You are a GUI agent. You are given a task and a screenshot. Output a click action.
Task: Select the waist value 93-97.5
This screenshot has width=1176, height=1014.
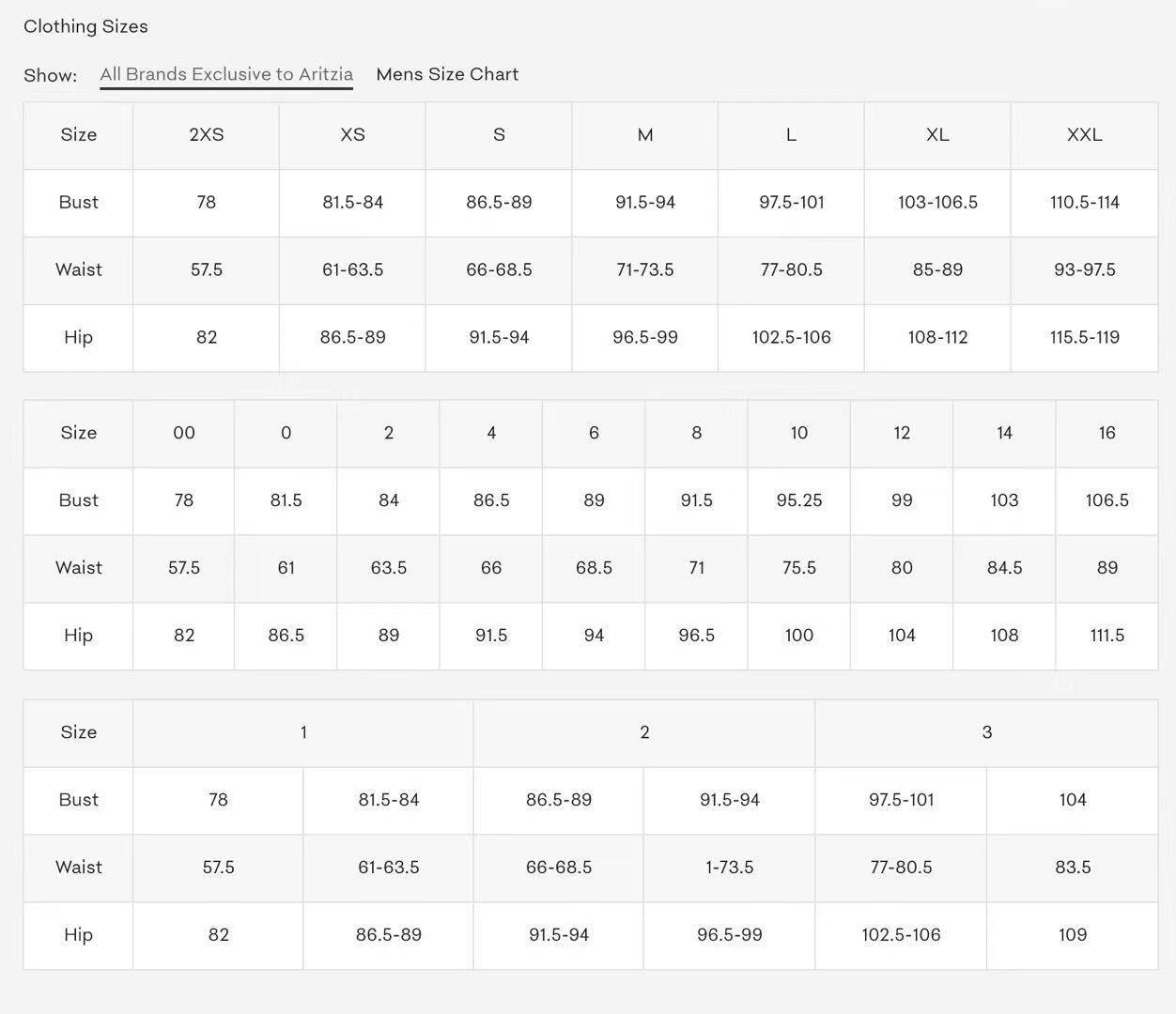pos(1084,269)
